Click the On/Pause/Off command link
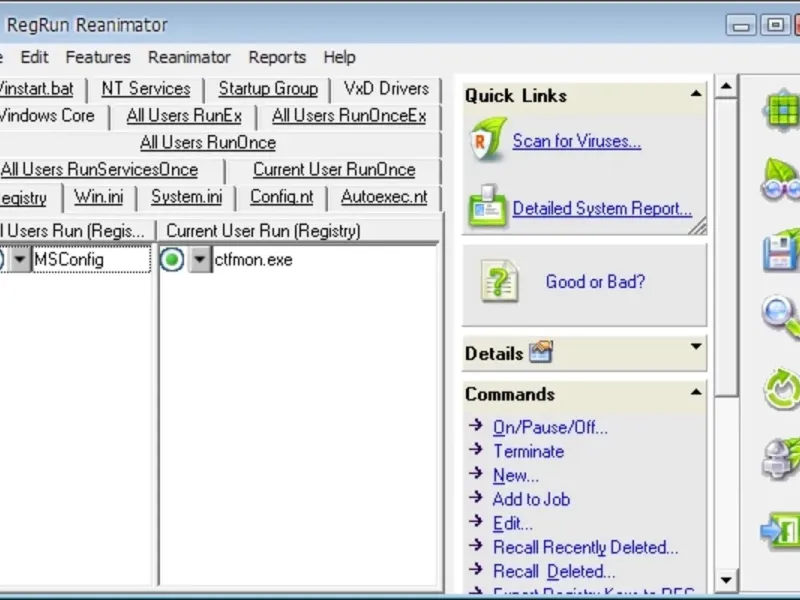Viewport: 800px width, 600px height. (x=550, y=428)
